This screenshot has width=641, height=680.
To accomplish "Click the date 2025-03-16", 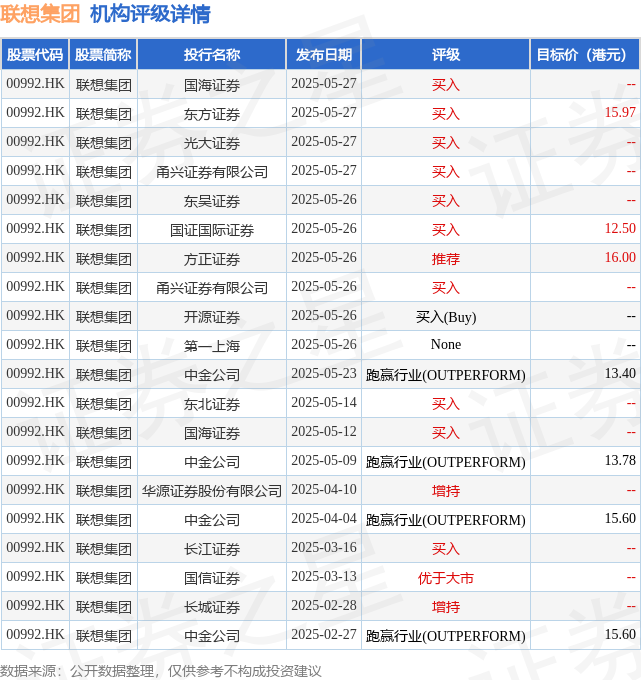I will [324, 547].
